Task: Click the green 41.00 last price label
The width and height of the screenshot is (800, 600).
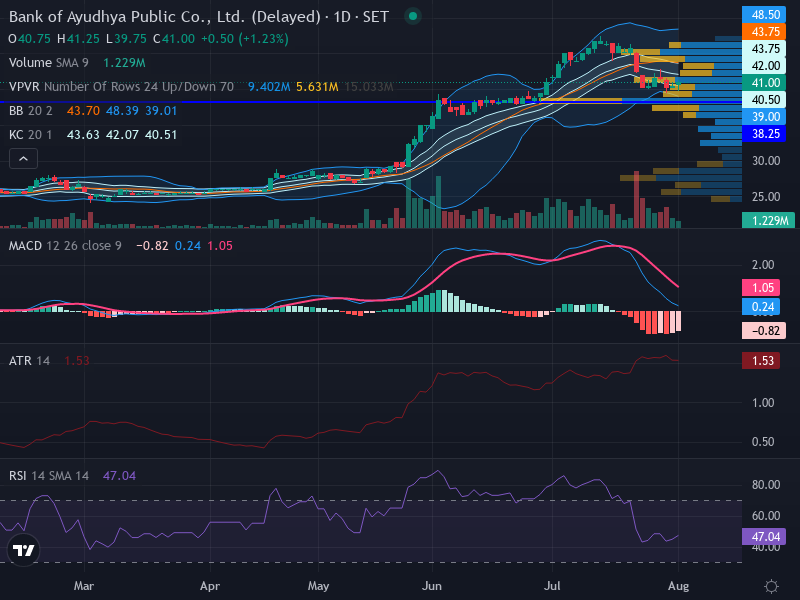Action: pos(764,83)
